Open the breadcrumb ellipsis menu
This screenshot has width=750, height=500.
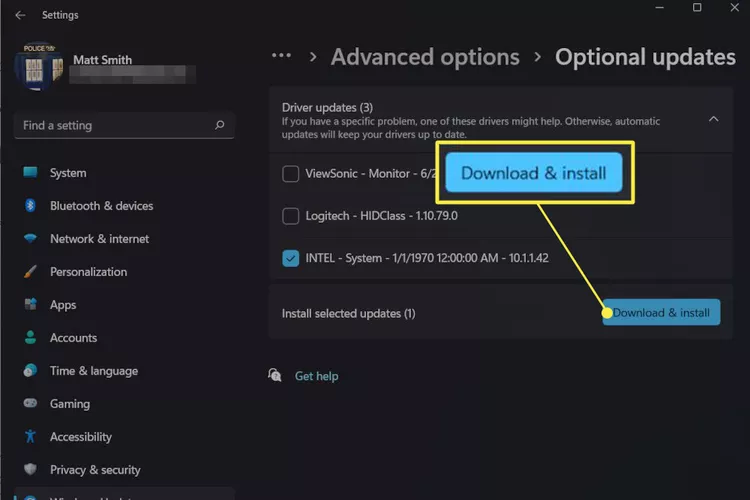[281, 56]
